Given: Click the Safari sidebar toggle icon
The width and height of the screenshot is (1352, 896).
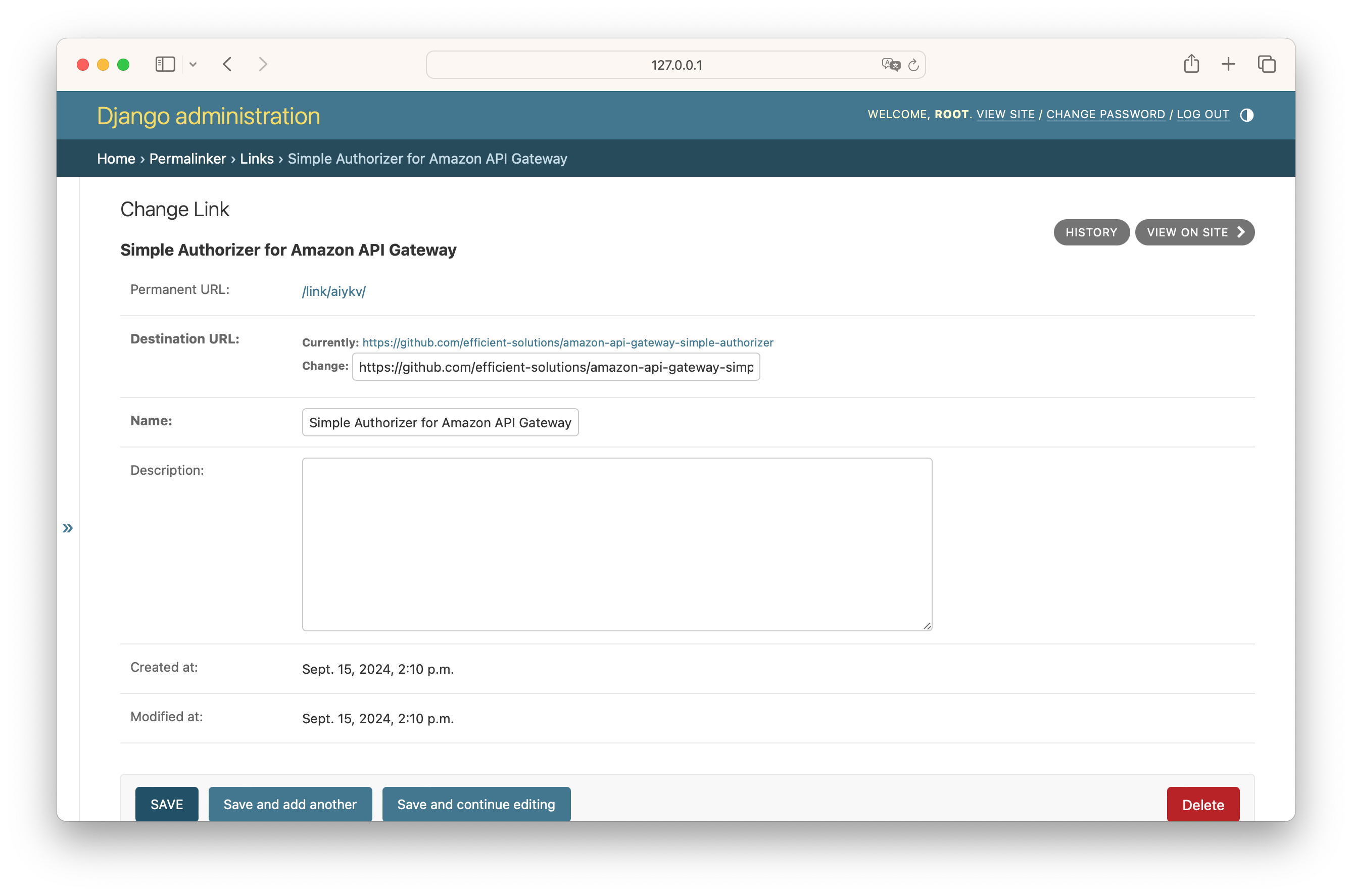Looking at the screenshot, I should coord(165,64).
